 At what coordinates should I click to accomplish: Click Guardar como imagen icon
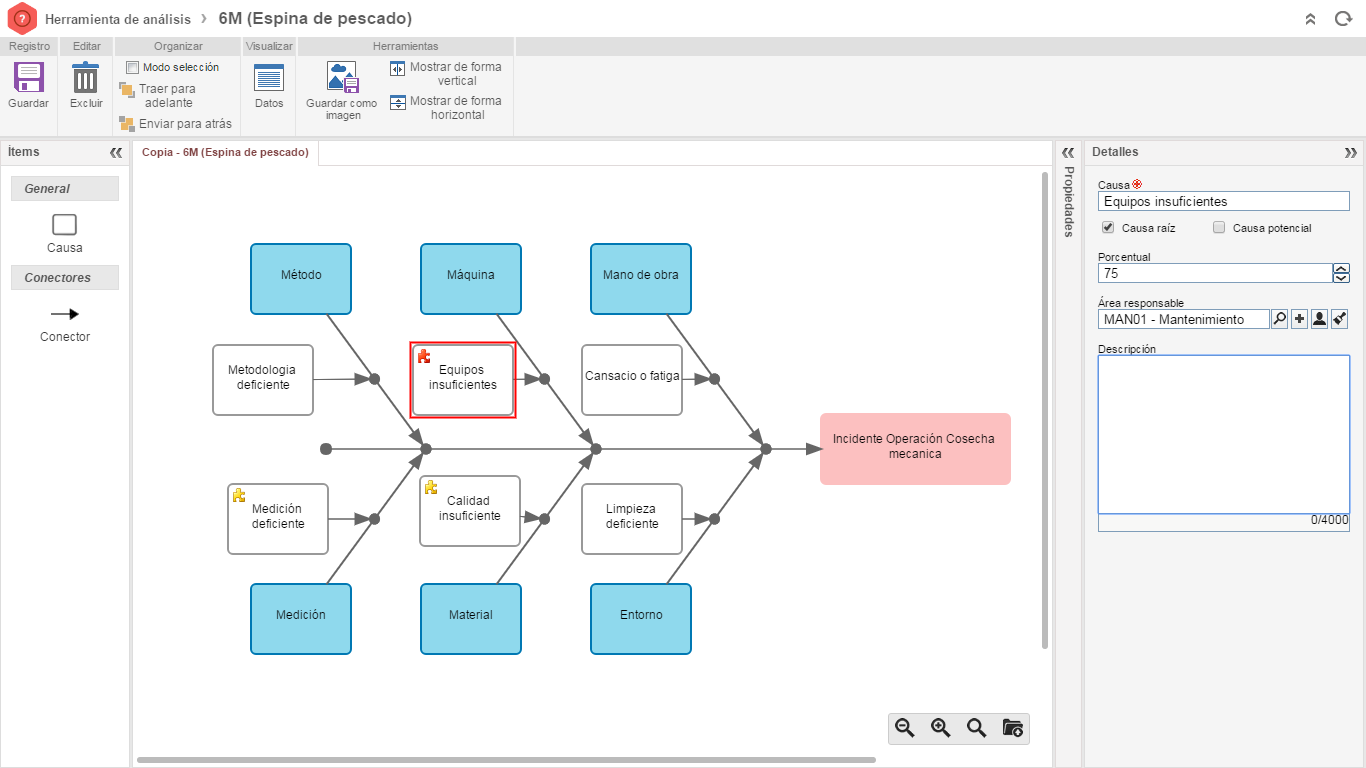coord(342,78)
